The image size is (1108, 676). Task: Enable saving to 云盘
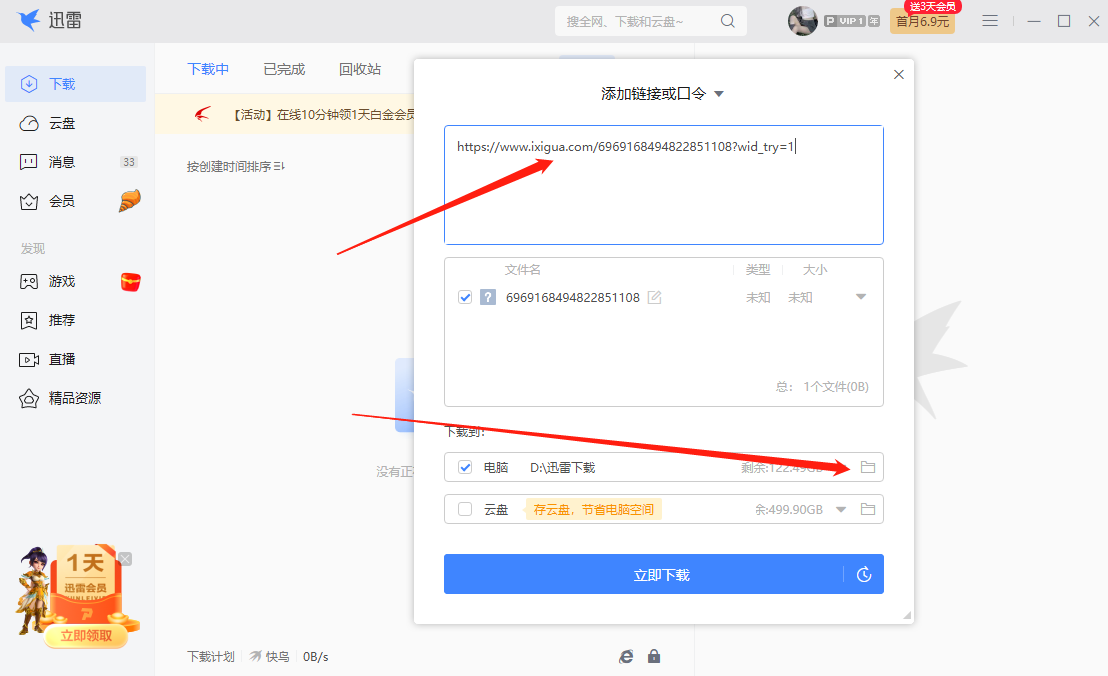pos(465,509)
